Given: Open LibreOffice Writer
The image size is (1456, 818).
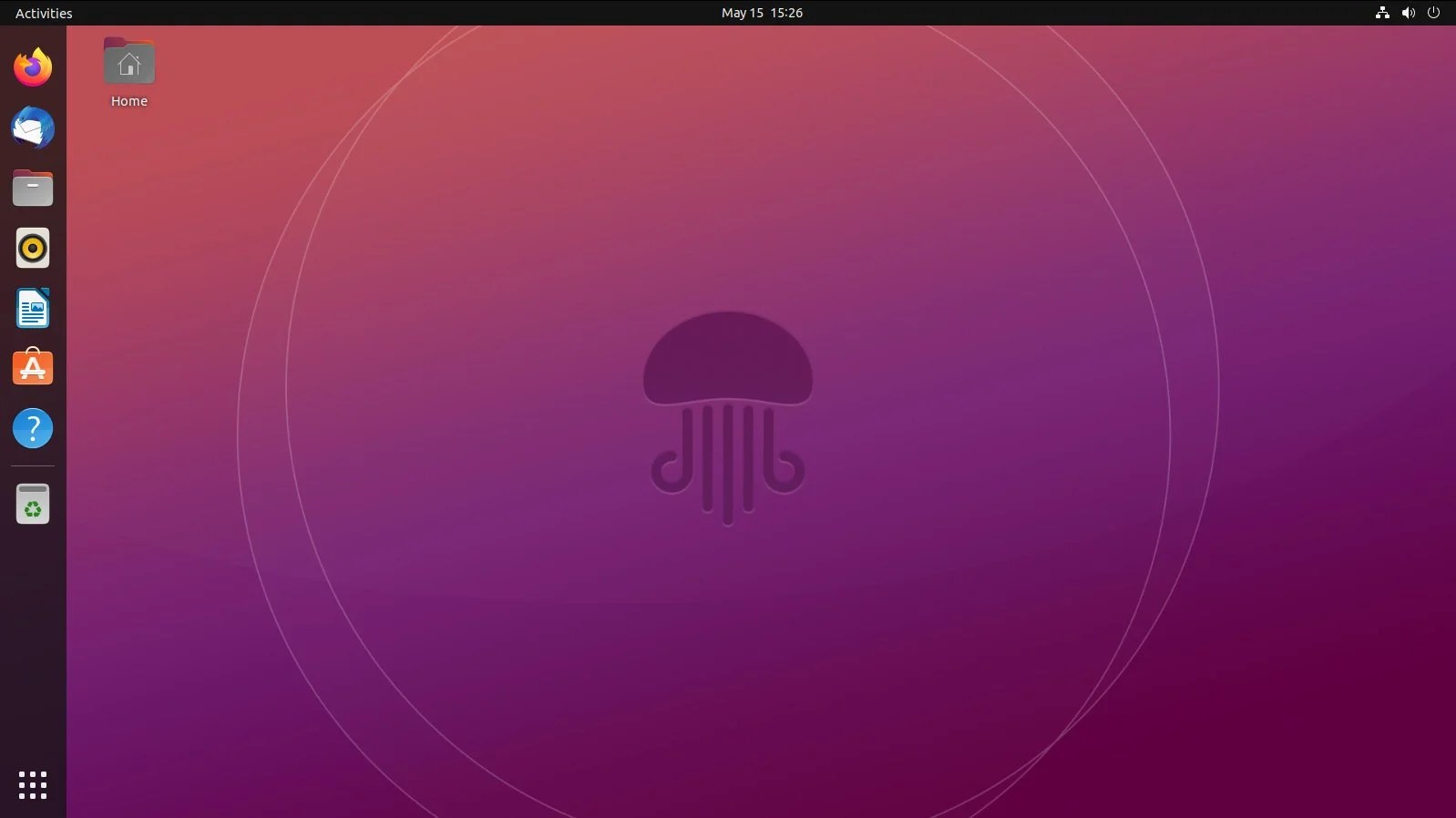Looking at the screenshot, I should point(33,308).
